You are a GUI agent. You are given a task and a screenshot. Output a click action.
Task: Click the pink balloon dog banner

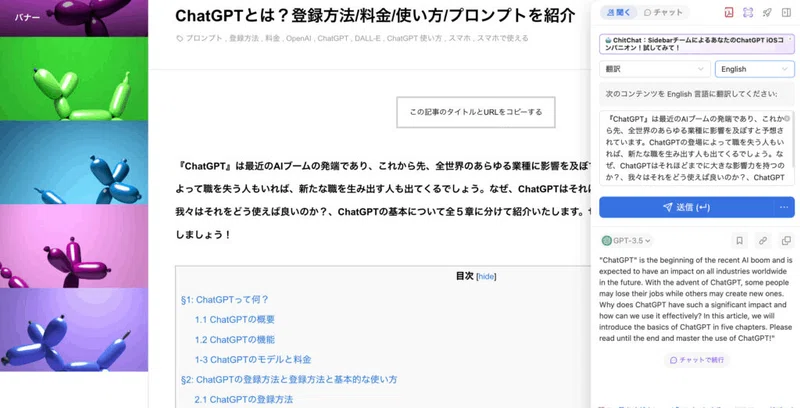pos(74,246)
